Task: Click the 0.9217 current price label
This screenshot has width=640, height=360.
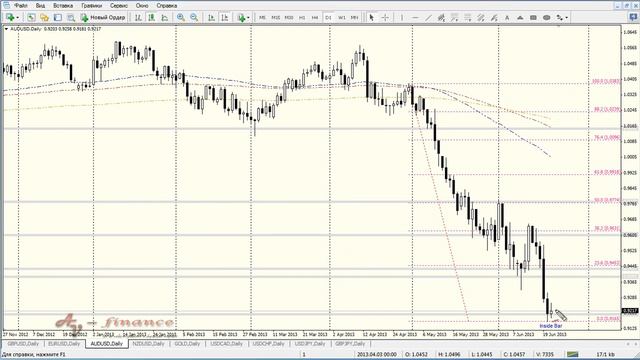Action: (x=629, y=311)
